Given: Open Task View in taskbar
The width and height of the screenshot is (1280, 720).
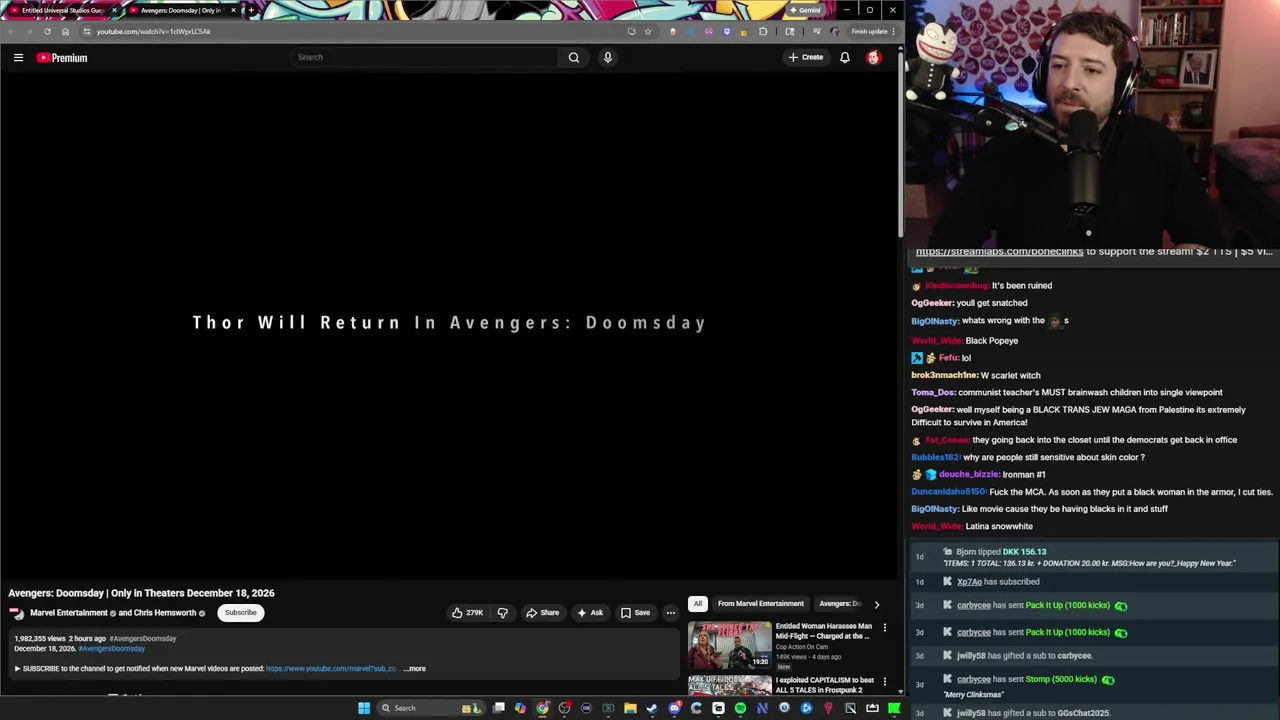Looking at the screenshot, I should (498, 708).
